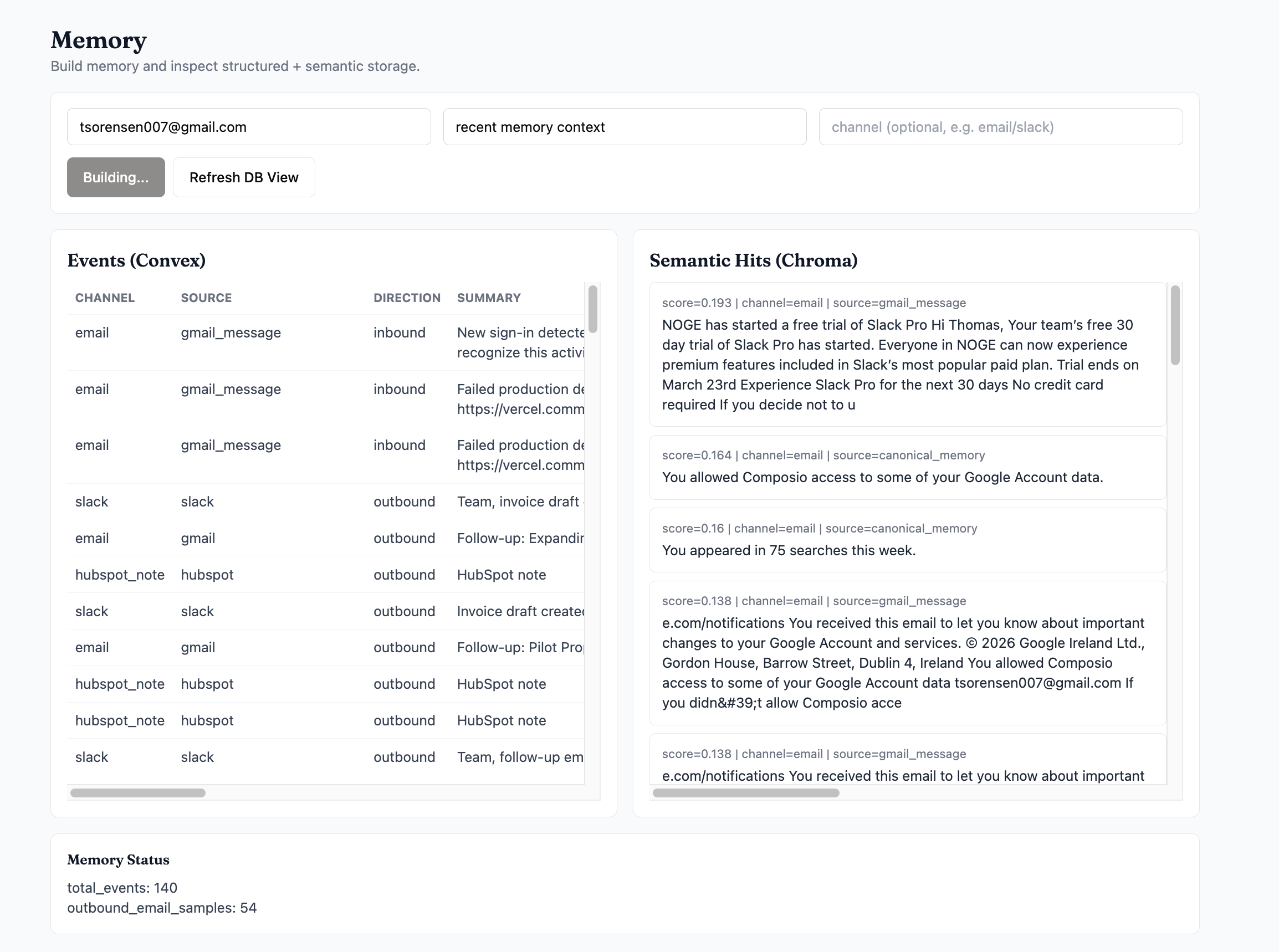The image size is (1279, 952).
Task: Click the CHANNEL column header
Action: (105, 298)
